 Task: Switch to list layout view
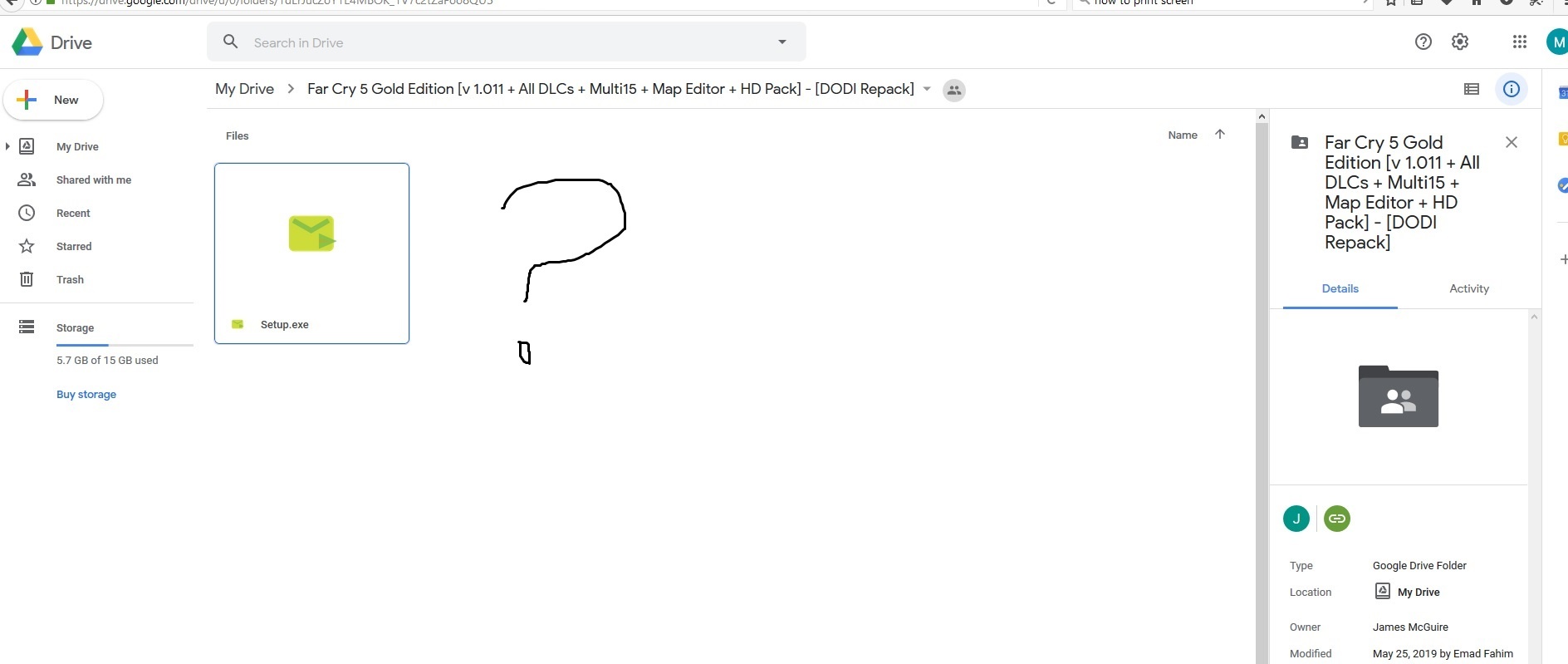pos(1471,89)
